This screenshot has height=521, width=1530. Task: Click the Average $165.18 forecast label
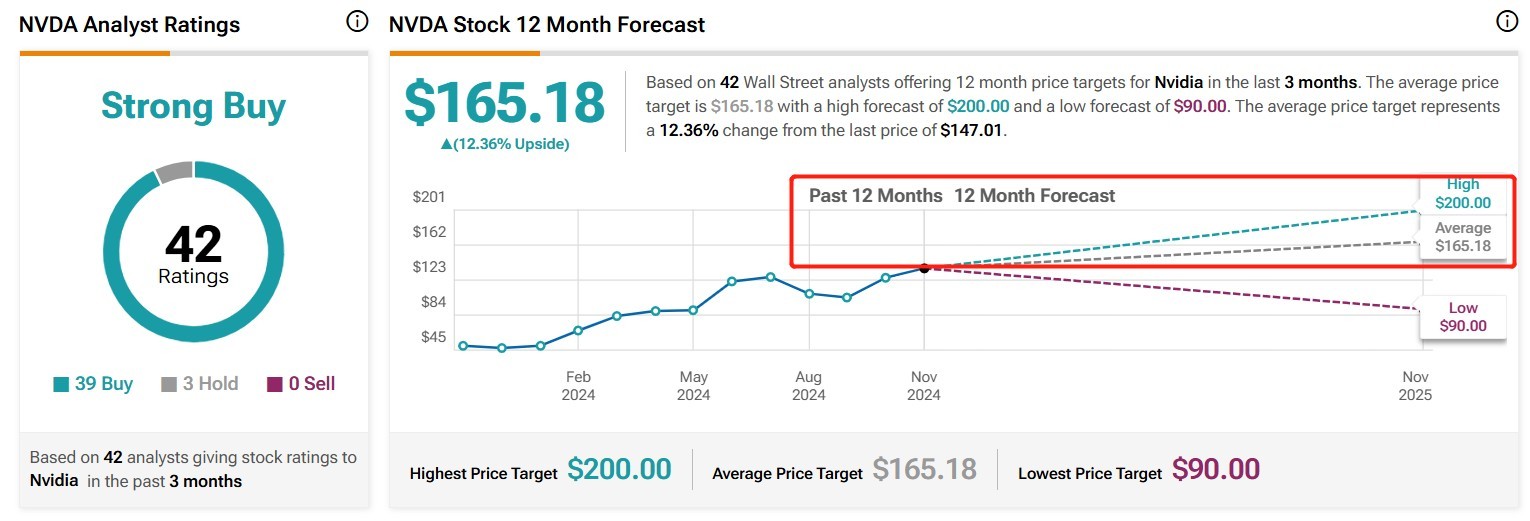coord(1462,237)
